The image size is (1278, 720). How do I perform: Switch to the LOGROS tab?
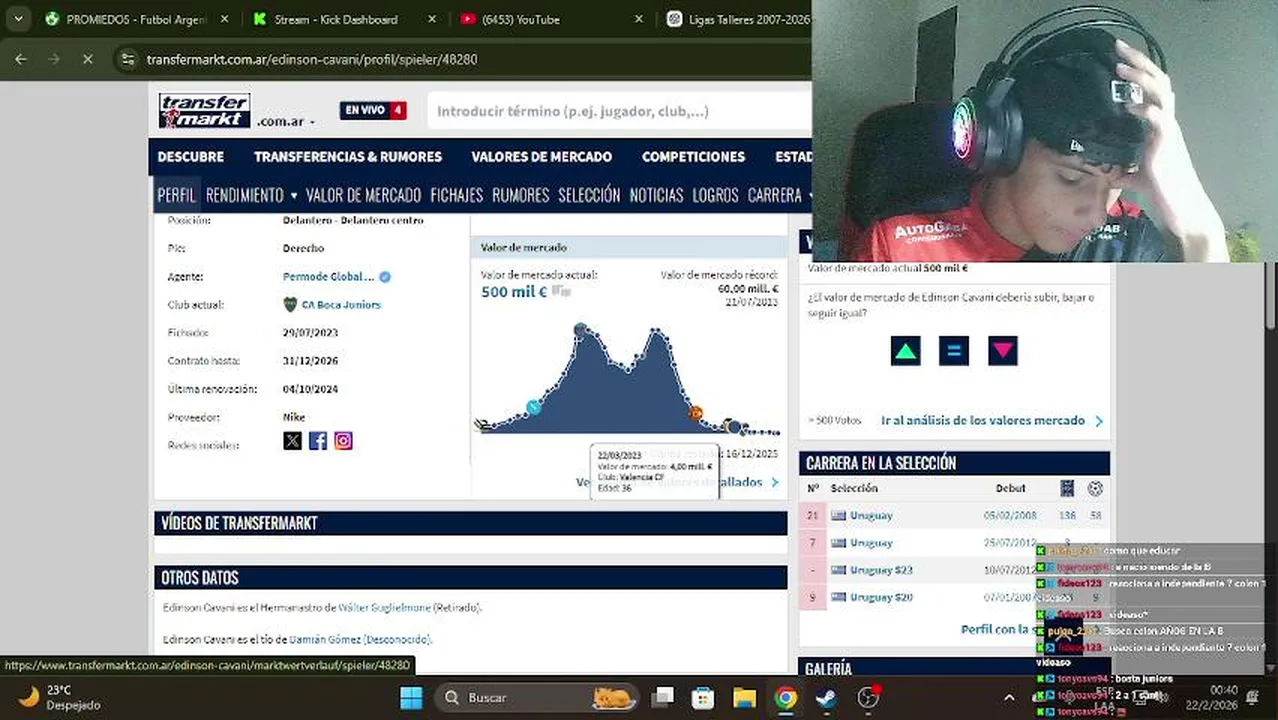[x=715, y=195]
